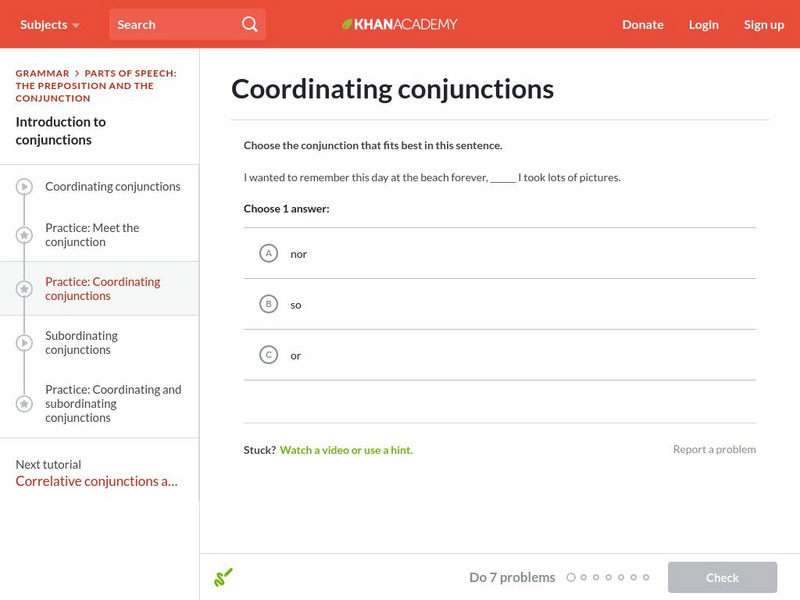Select answer choice B, so
This screenshot has height=600, width=800.
click(268, 304)
